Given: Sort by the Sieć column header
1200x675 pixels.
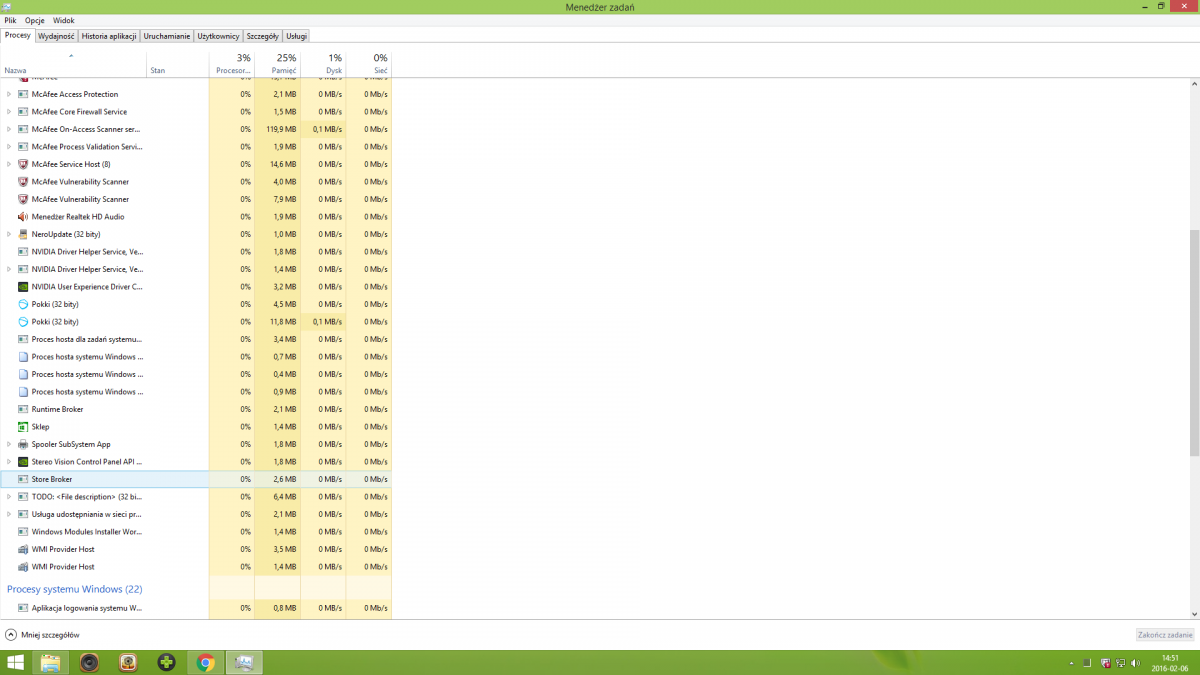Looking at the screenshot, I should pos(369,63).
